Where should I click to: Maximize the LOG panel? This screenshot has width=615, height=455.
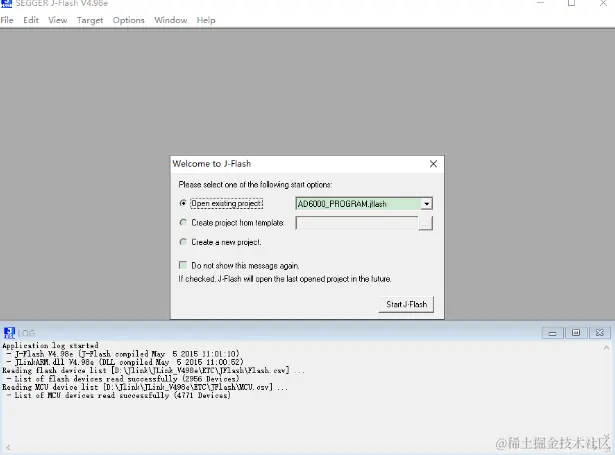click(x=576, y=333)
